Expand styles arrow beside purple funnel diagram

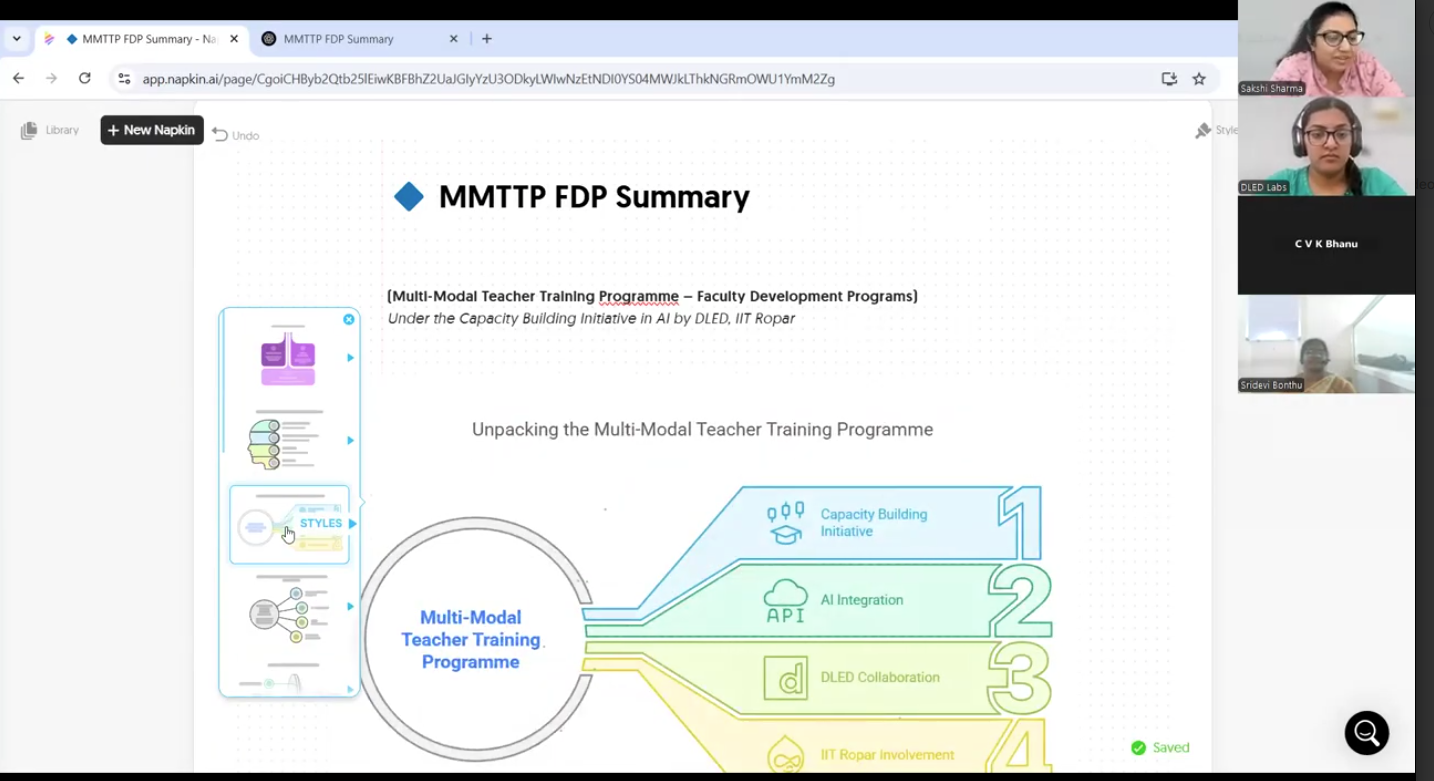(350, 357)
